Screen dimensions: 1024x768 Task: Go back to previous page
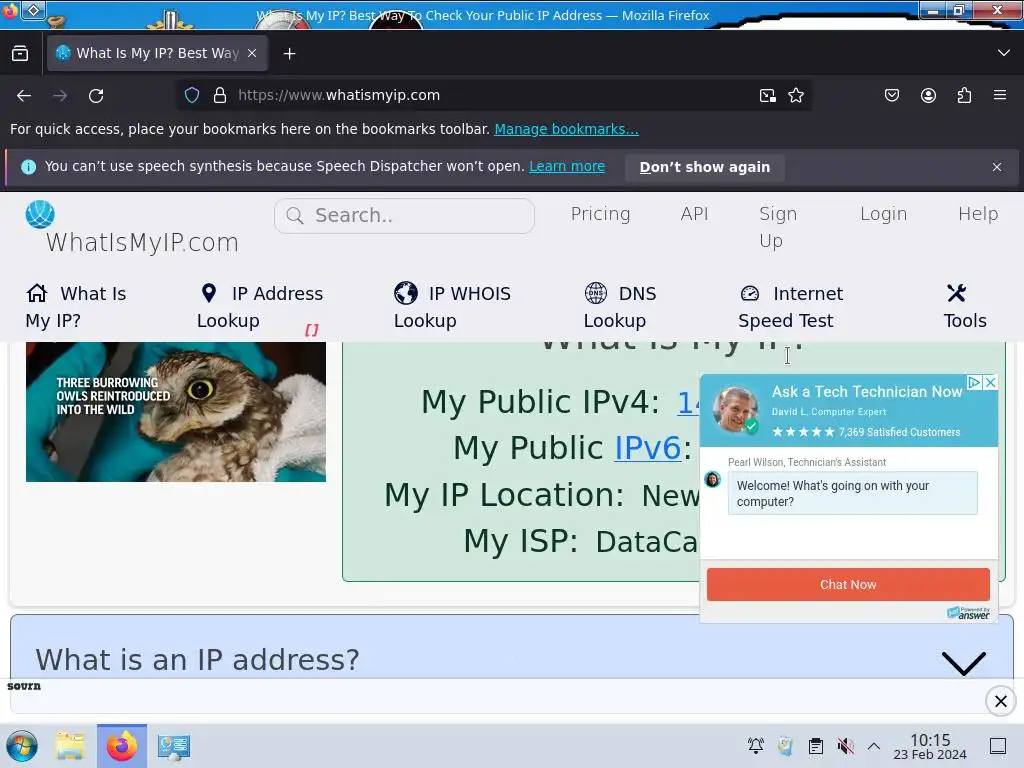(x=24, y=96)
